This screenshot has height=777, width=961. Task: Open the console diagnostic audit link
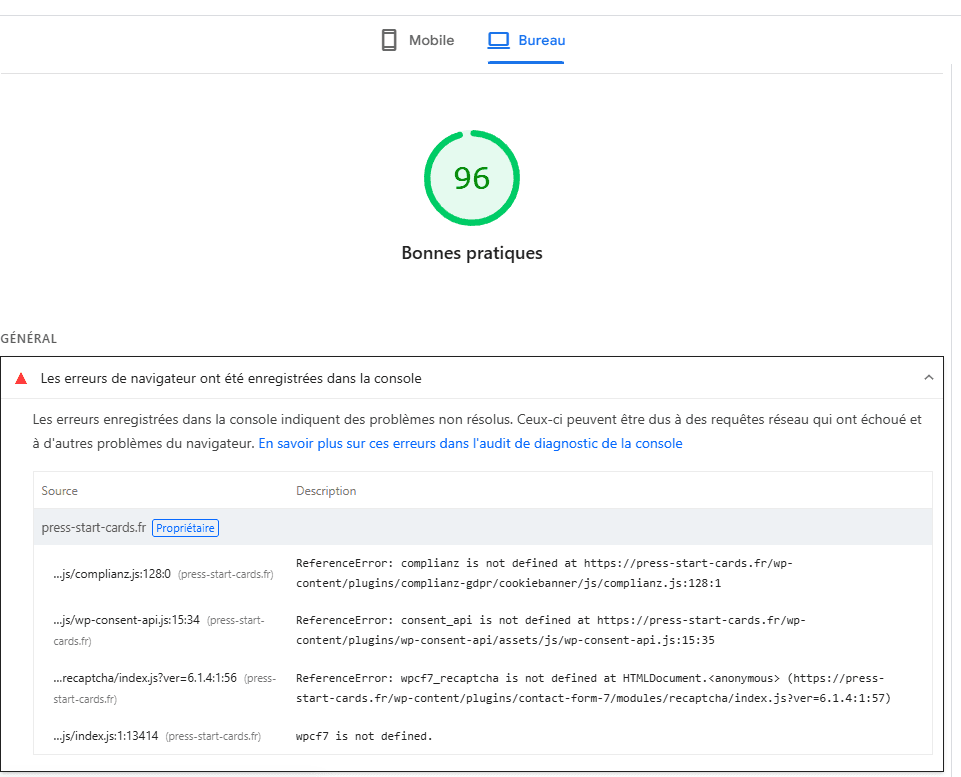470,443
